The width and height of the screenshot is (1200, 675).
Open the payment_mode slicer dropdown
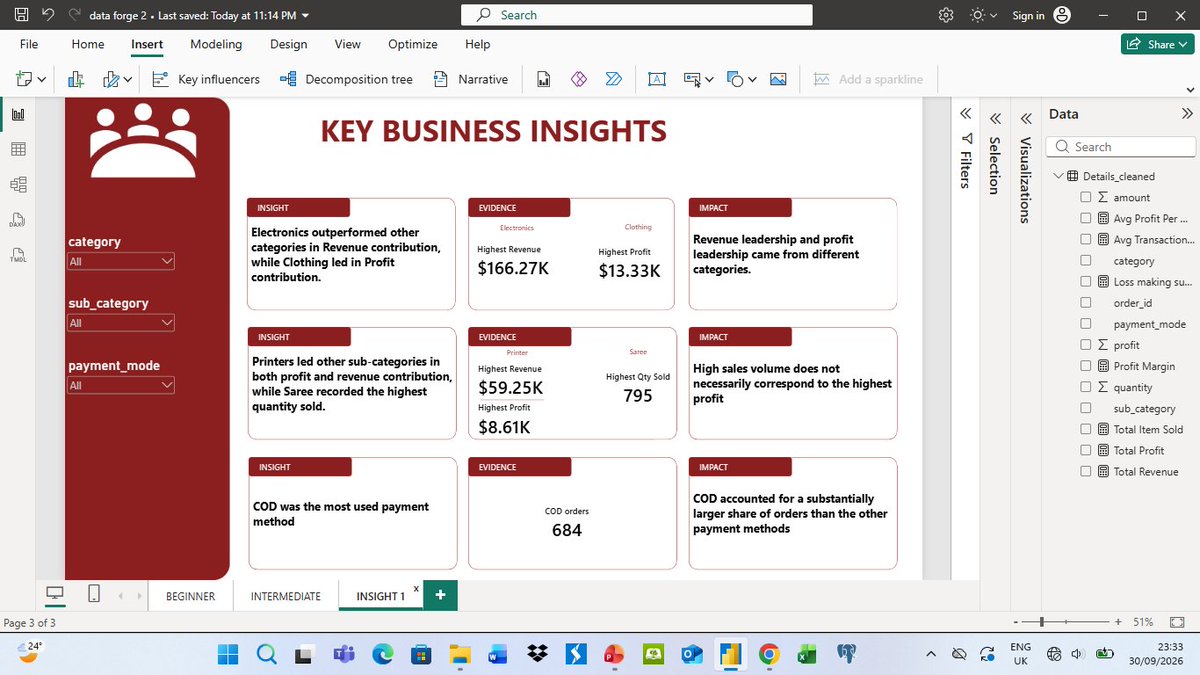click(121, 385)
